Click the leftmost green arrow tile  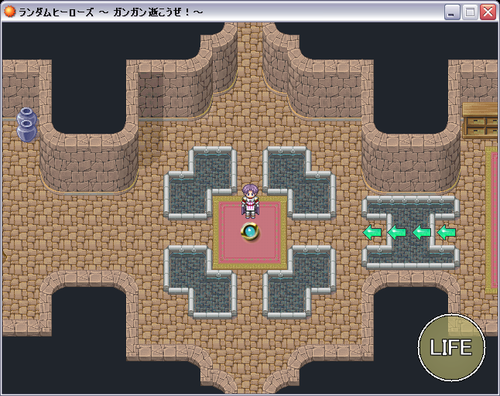[x=372, y=232]
